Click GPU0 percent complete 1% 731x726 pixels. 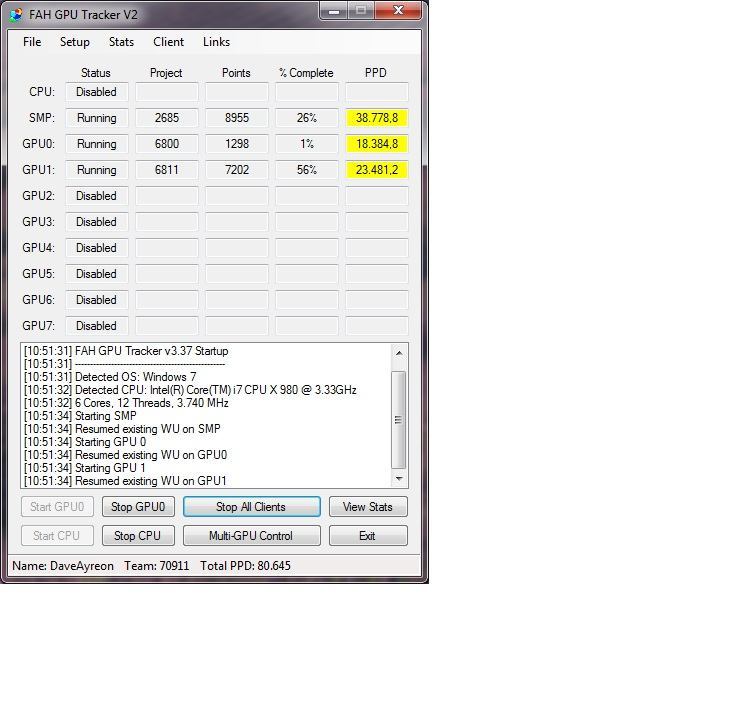point(307,144)
